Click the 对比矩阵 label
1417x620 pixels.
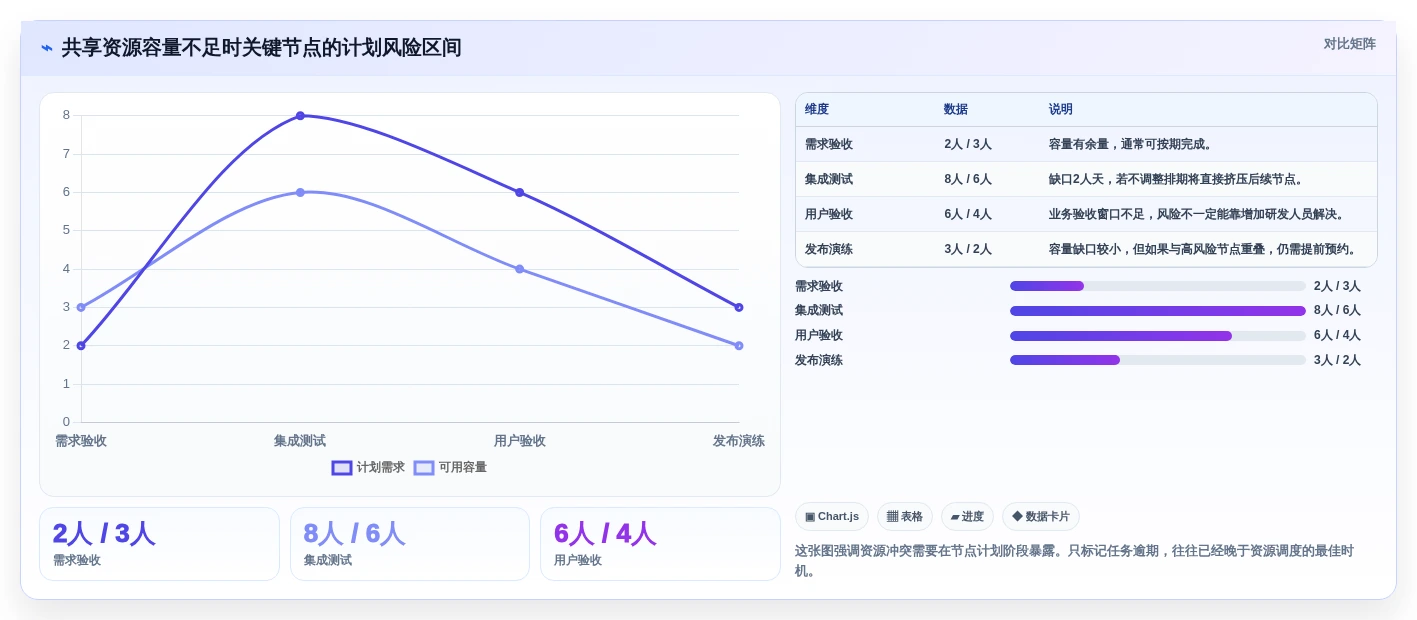1349,44
